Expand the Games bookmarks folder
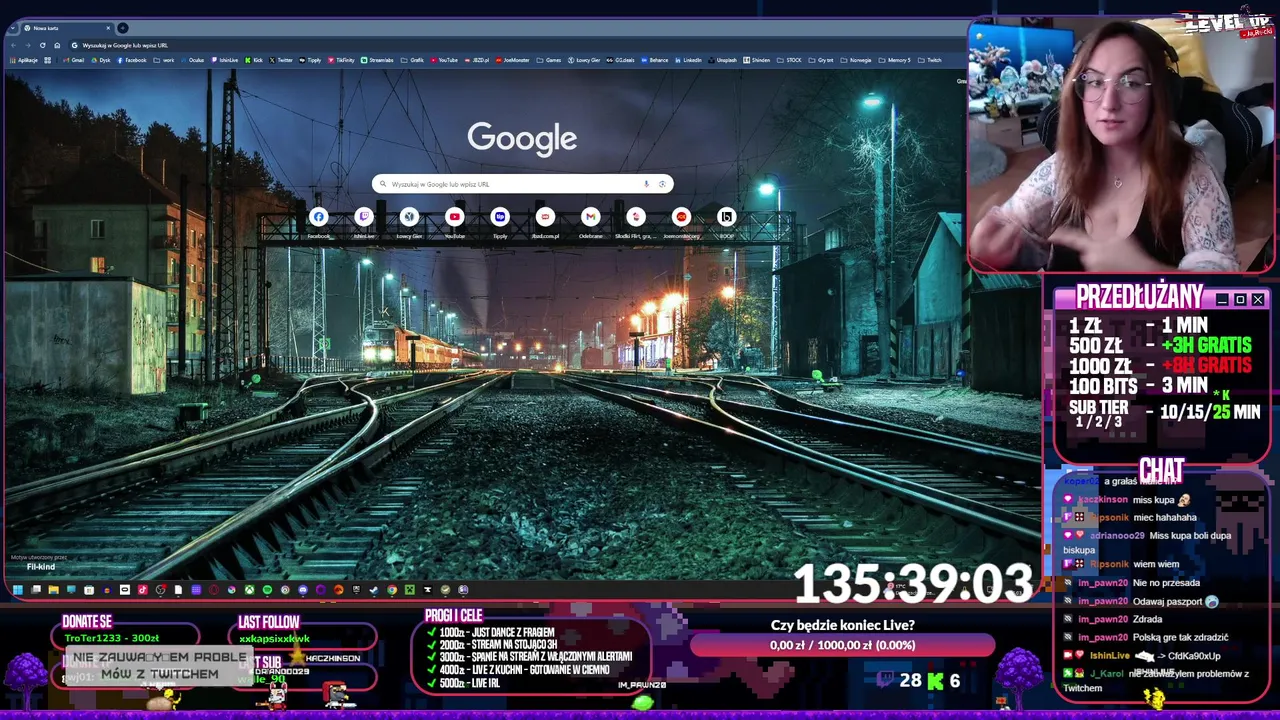Viewport: 1280px width, 720px height. (x=549, y=60)
